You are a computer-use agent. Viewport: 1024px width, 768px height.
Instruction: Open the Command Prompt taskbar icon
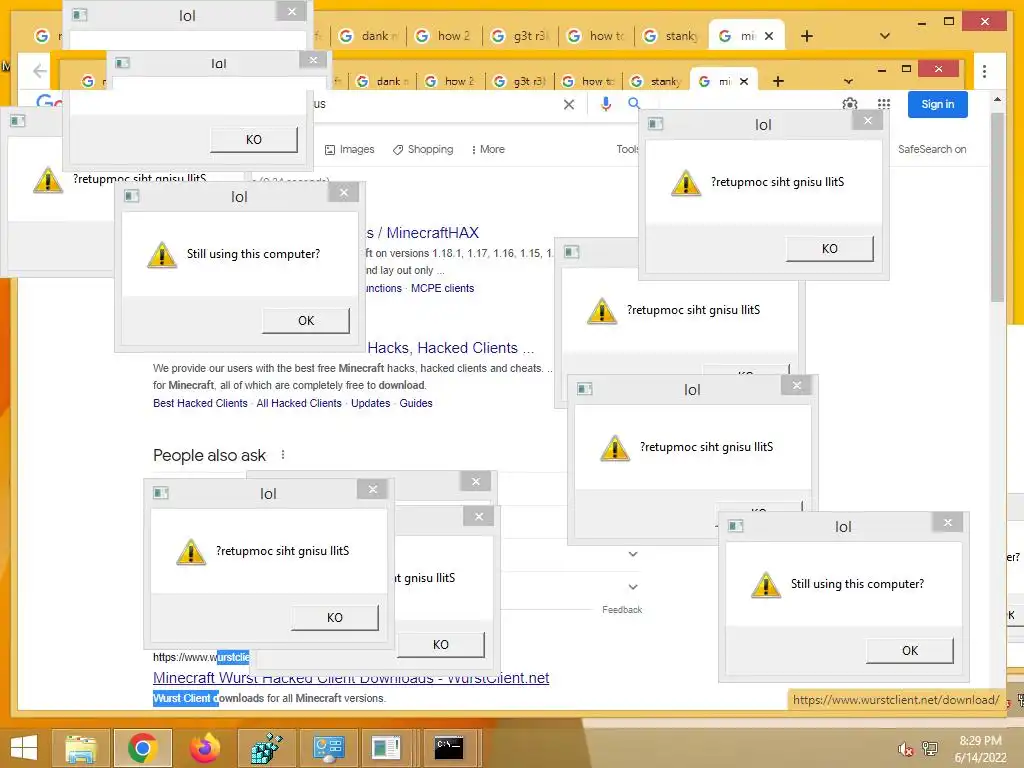coord(449,748)
